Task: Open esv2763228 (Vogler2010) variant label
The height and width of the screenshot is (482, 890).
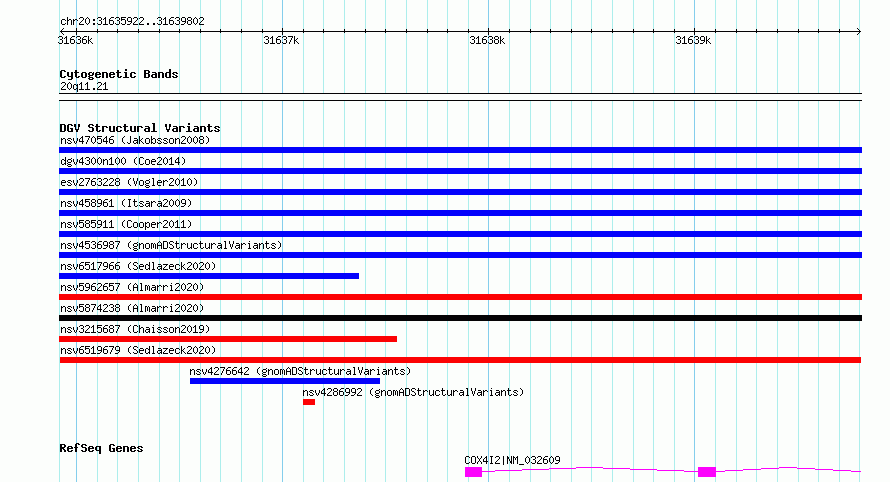Action: 129,182
